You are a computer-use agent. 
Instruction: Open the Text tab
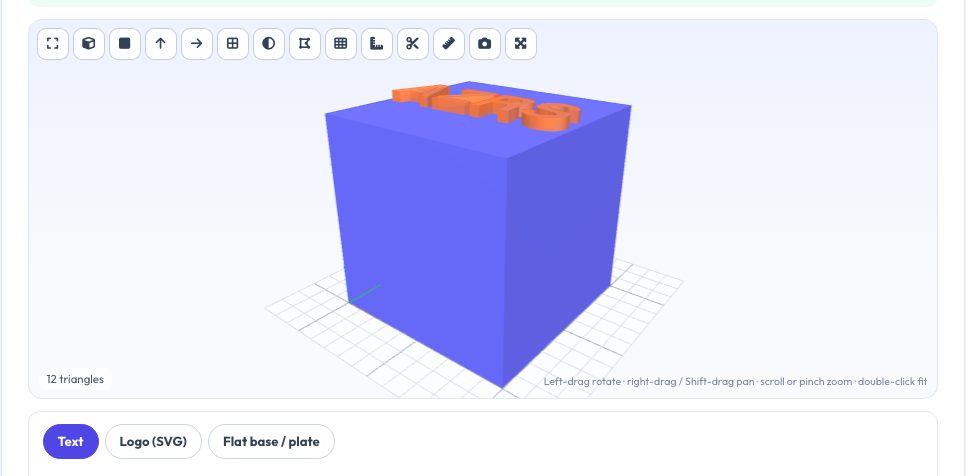click(x=71, y=442)
